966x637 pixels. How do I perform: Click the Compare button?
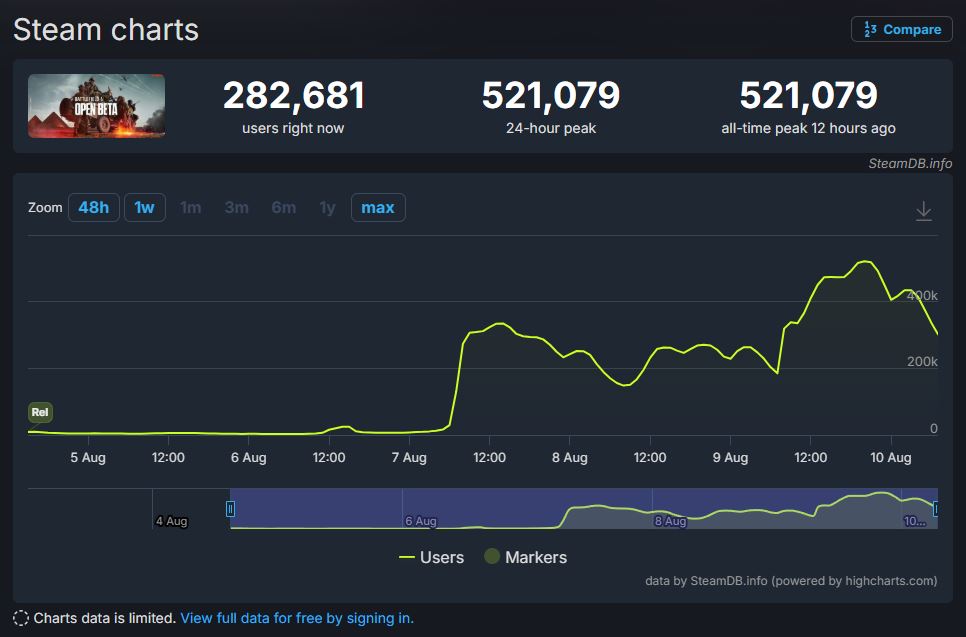pyautogui.click(x=901, y=30)
